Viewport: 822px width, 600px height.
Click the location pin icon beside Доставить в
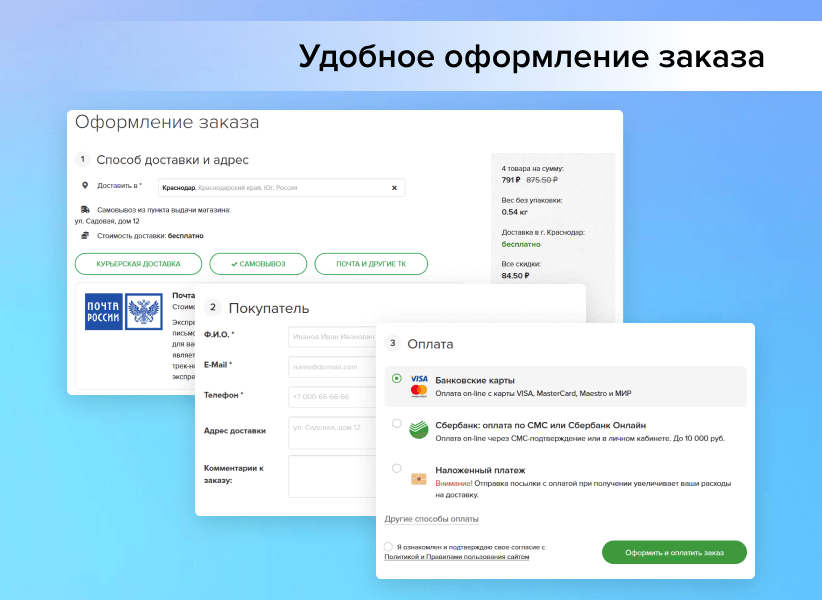pyautogui.click(x=85, y=186)
